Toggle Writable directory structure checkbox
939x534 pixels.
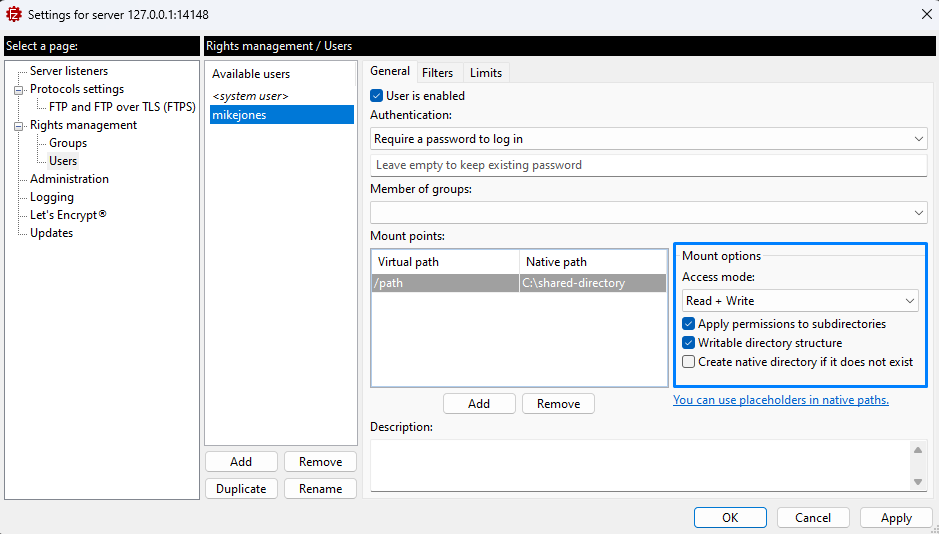pos(689,343)
